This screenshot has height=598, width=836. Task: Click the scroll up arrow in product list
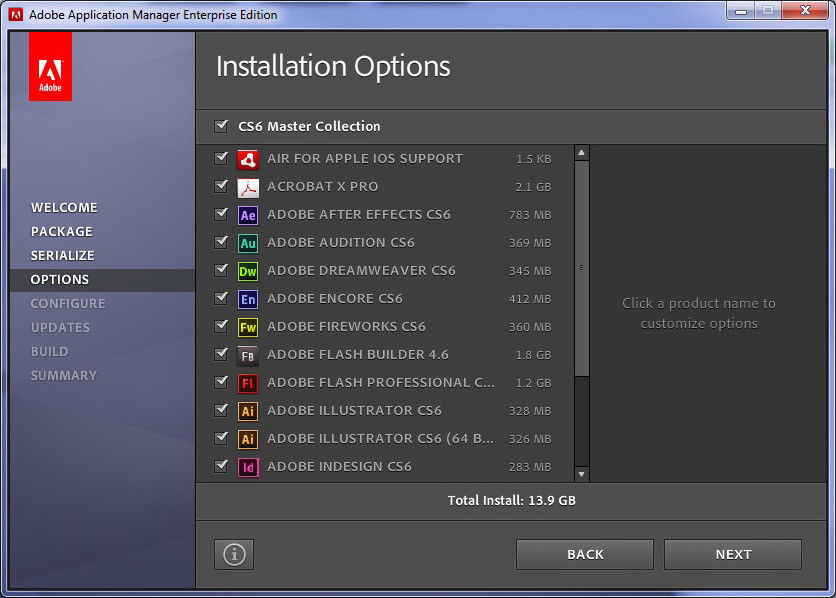click(582, 153)
